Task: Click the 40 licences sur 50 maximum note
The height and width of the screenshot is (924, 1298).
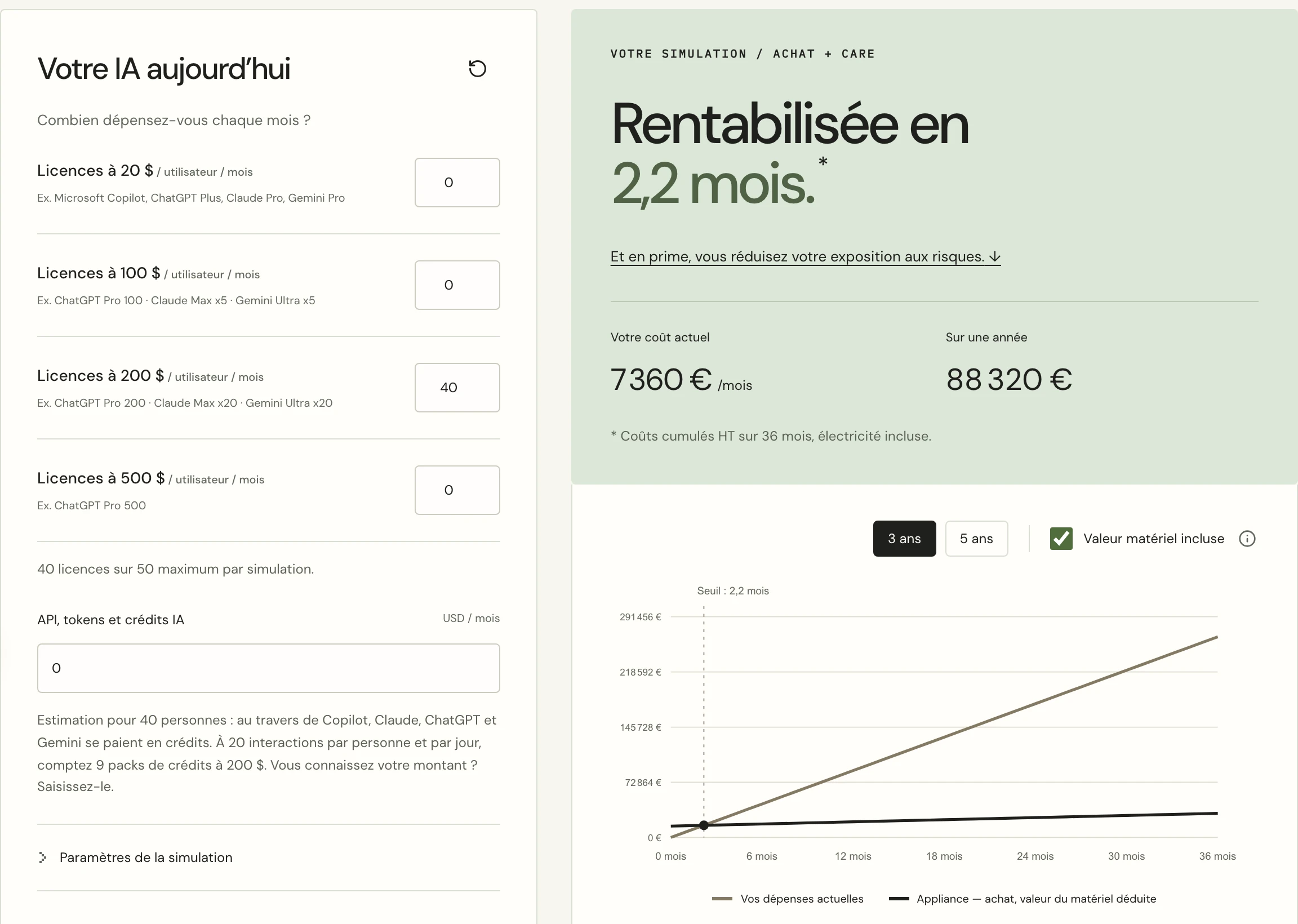Action: click(175, 569)
